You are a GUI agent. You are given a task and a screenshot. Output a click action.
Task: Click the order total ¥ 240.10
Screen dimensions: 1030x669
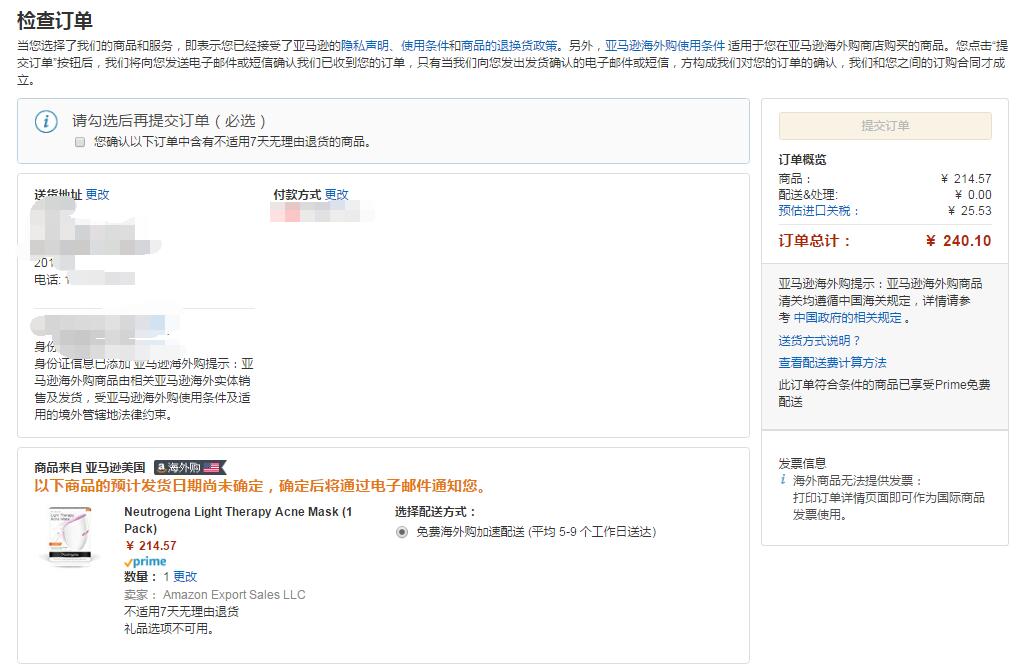click(x=958, y=241)
